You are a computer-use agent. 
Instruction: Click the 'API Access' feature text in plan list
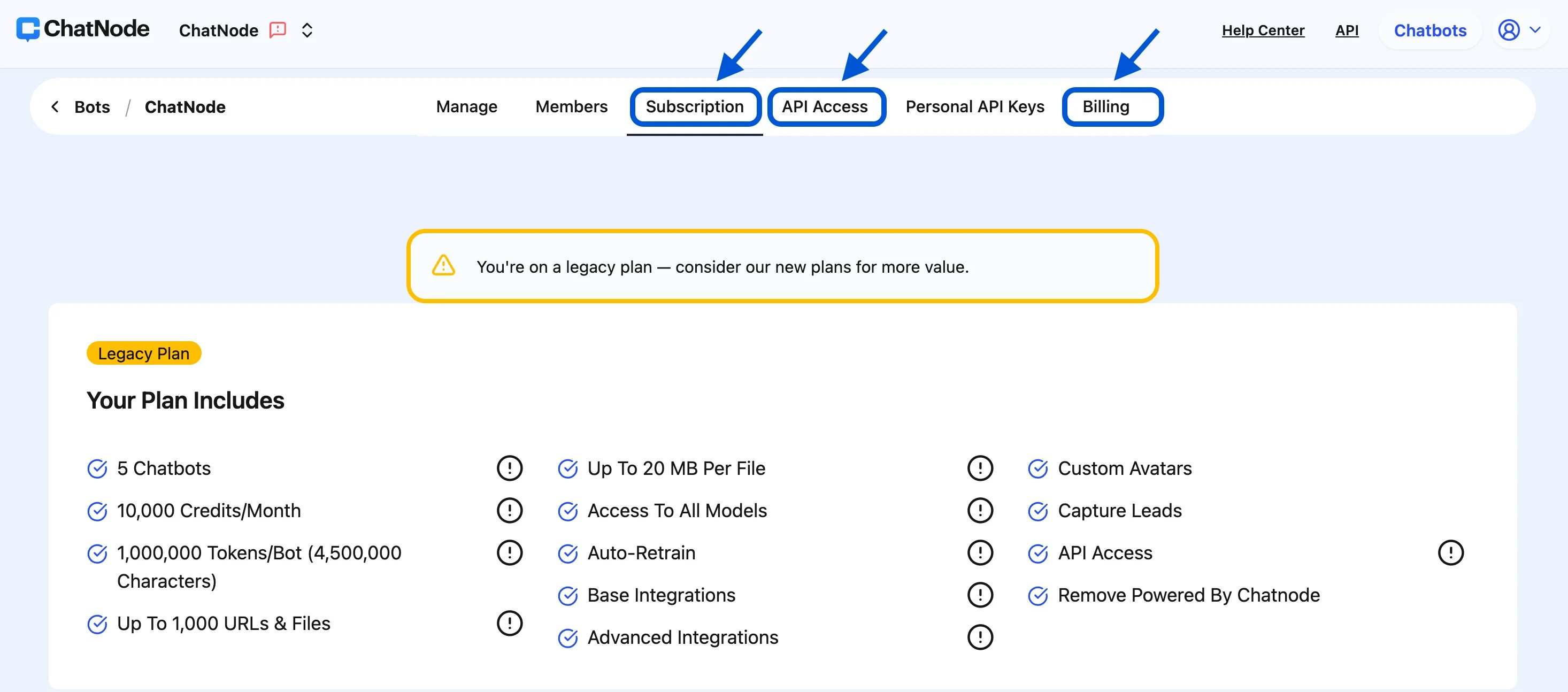(x=1105, y=552)
